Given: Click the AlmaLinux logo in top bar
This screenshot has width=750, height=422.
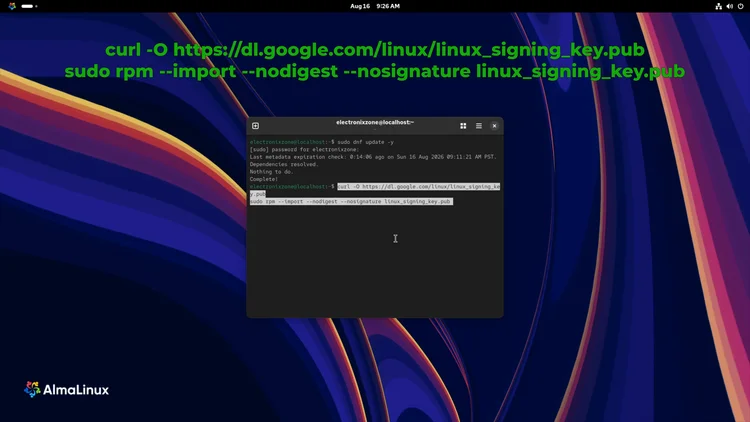Looking at the screenshot, I should click(x=12, y=6).
